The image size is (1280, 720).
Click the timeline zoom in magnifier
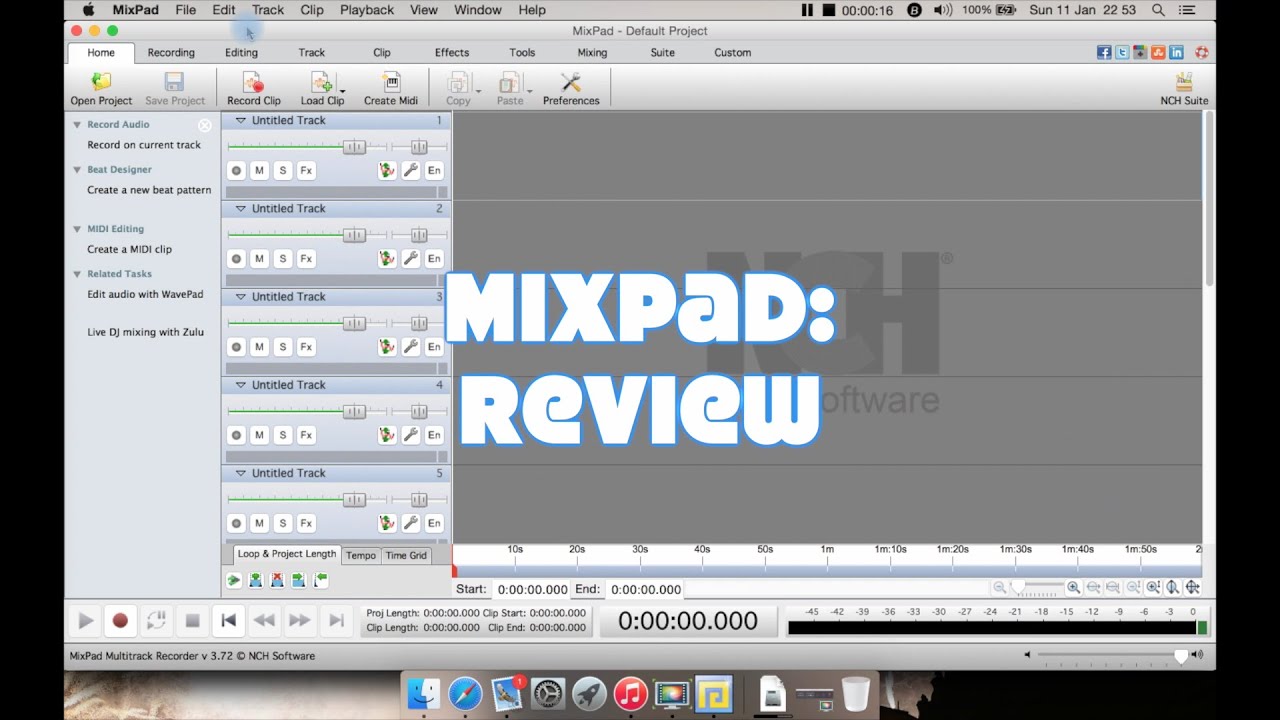(x=1073, y=588)
